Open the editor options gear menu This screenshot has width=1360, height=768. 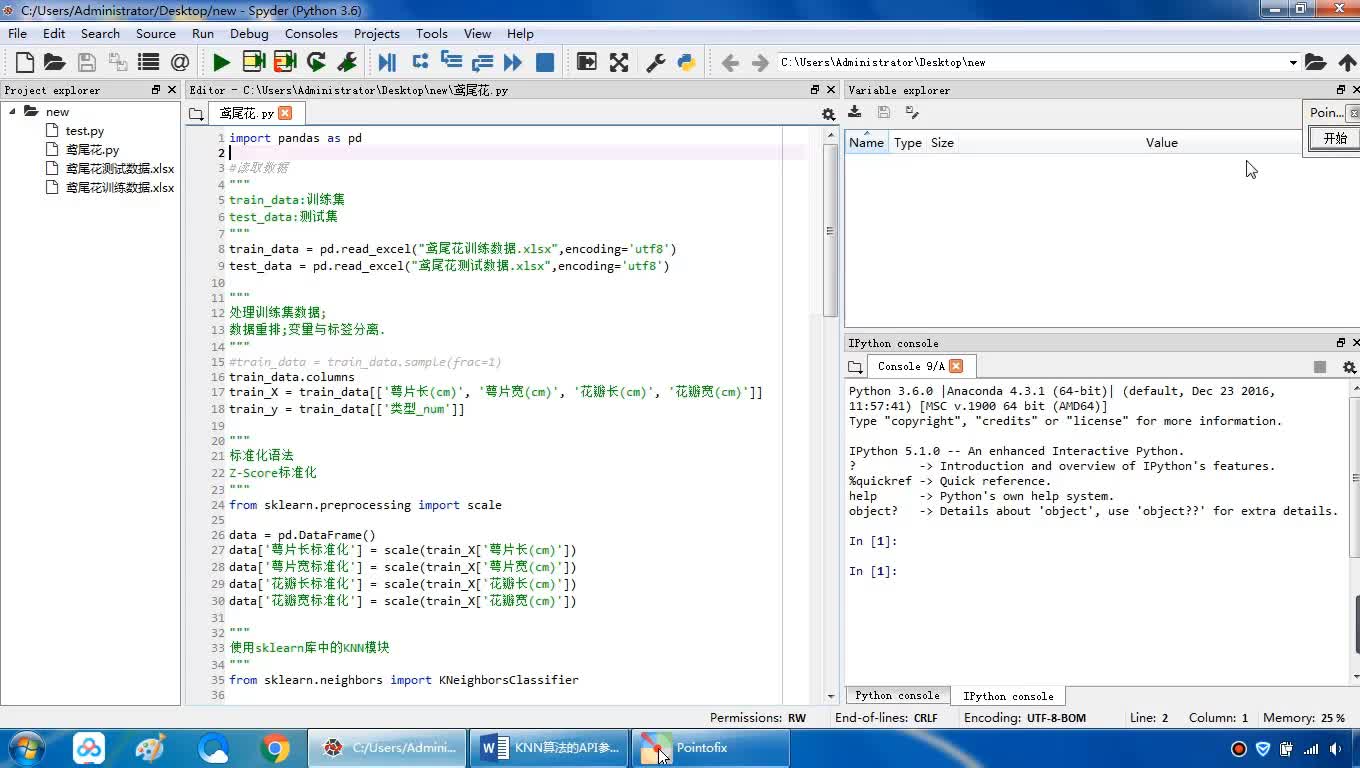[828, 115]
